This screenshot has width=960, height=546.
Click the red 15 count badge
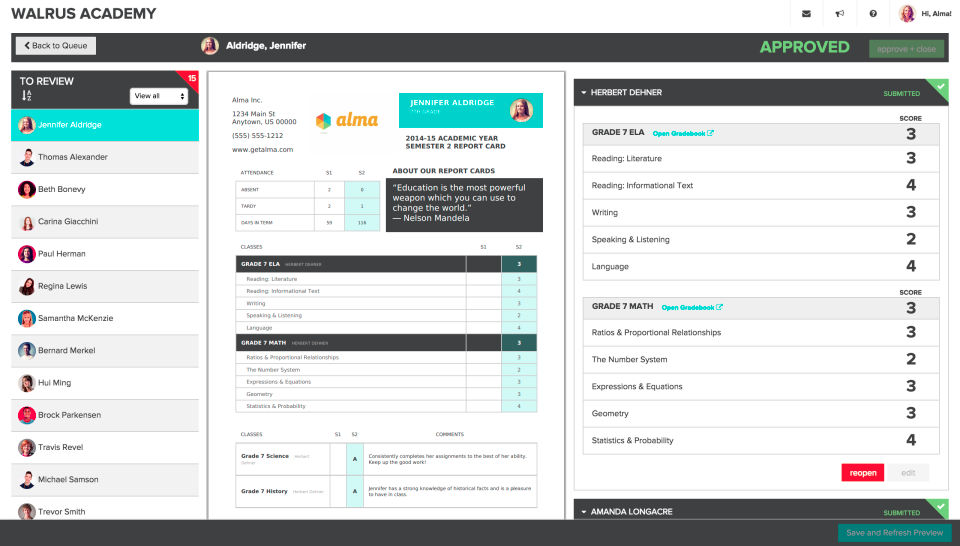pos(191,78)
